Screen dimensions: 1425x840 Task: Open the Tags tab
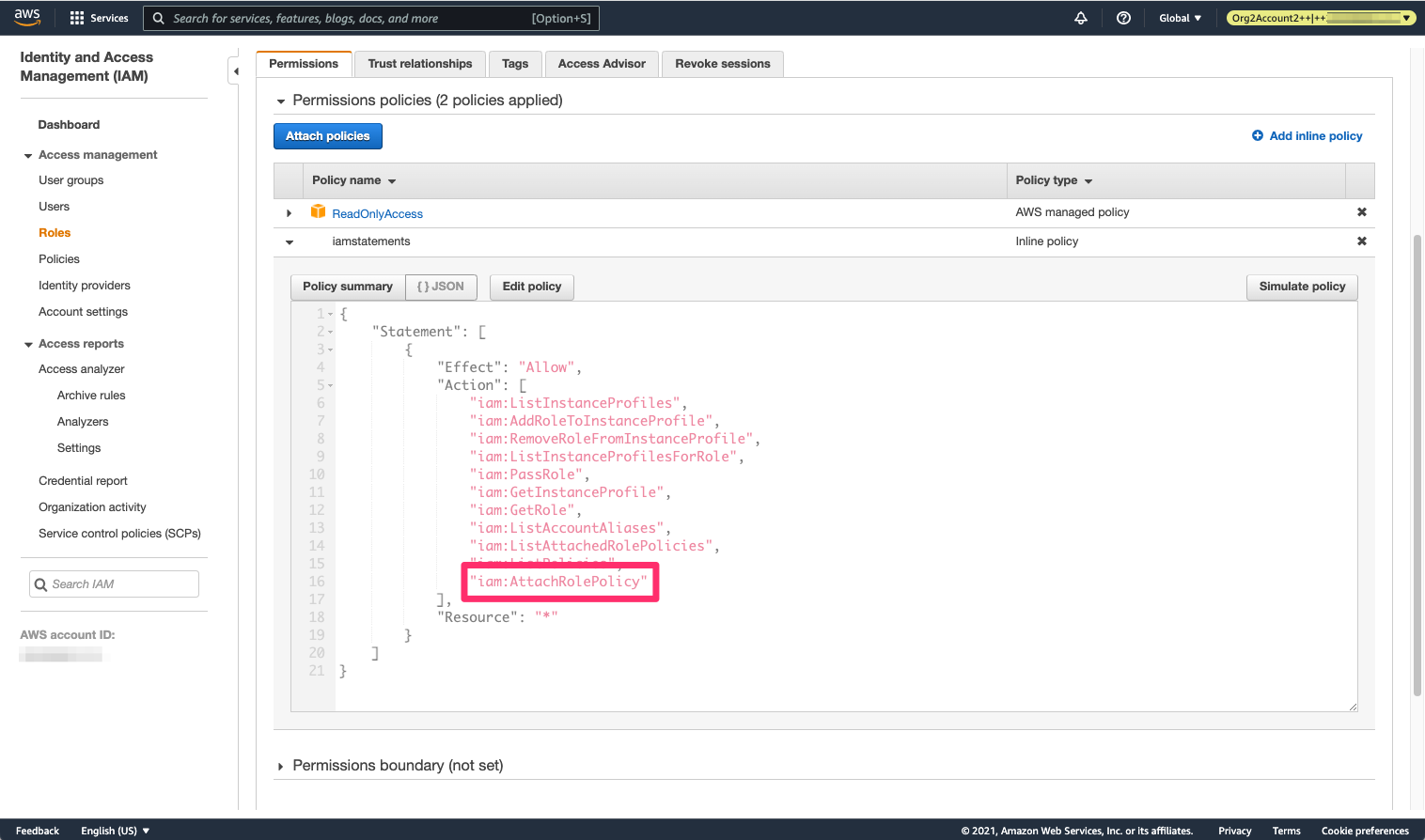tap(515, 64)
